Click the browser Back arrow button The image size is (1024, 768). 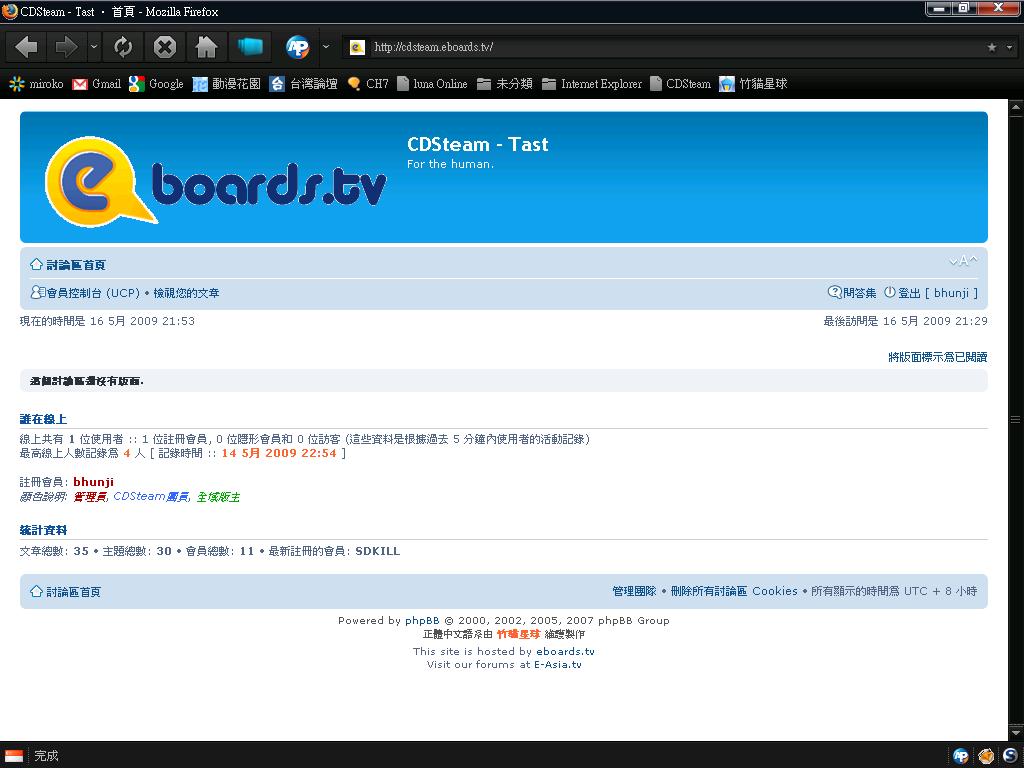[27, 47]
